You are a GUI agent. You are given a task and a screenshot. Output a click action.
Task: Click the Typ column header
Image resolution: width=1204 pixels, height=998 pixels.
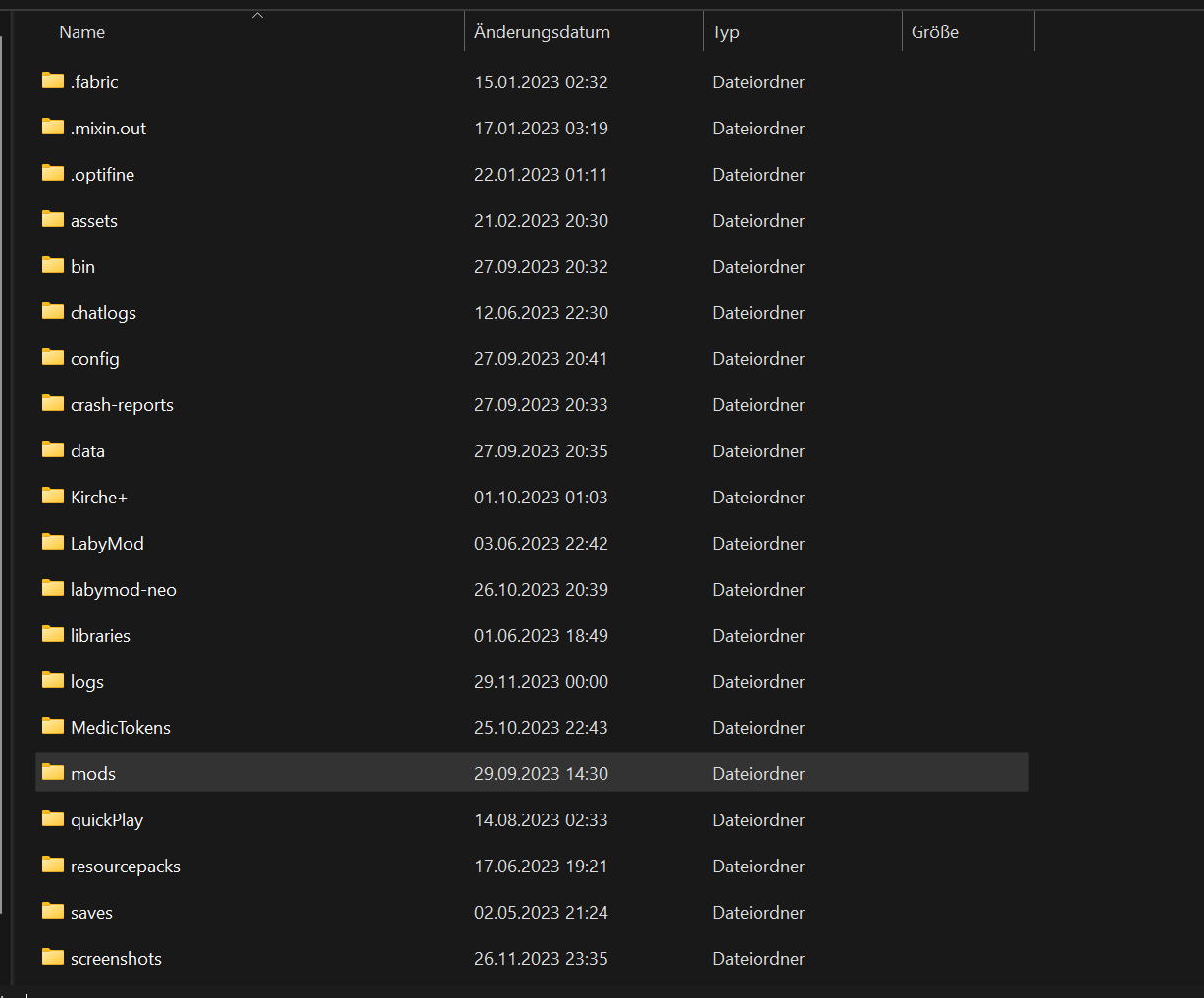(726, 32)
